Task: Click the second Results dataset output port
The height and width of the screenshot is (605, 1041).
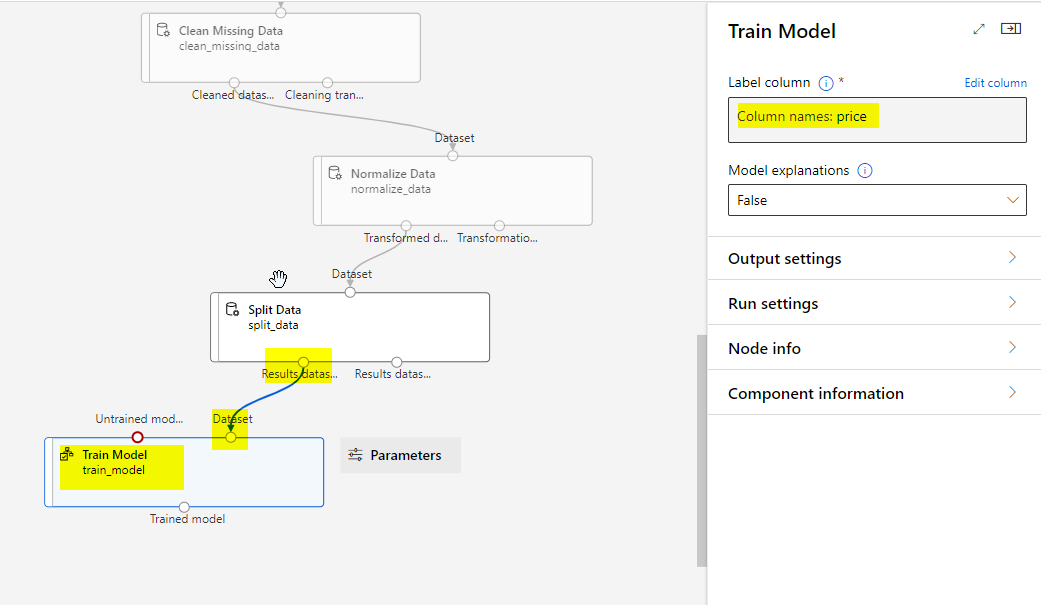Action: tap(397, 362)
